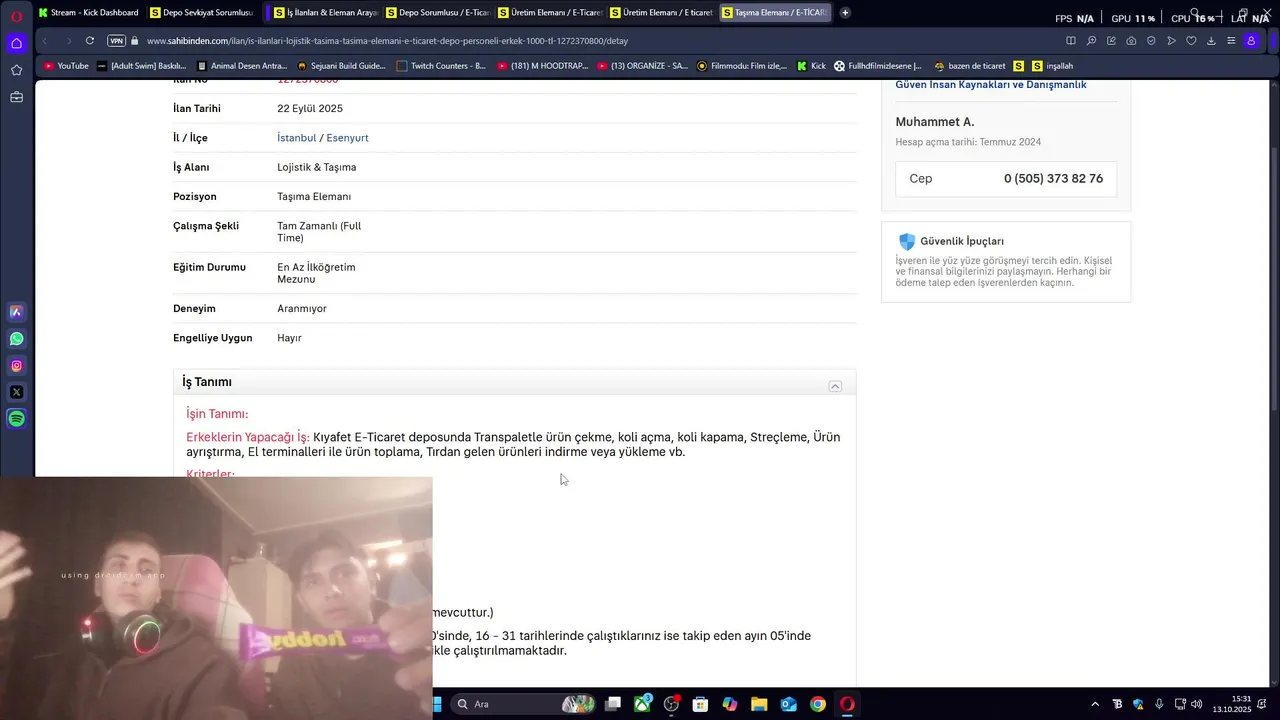Collapse the İş Tanımı section

[835, 386]
